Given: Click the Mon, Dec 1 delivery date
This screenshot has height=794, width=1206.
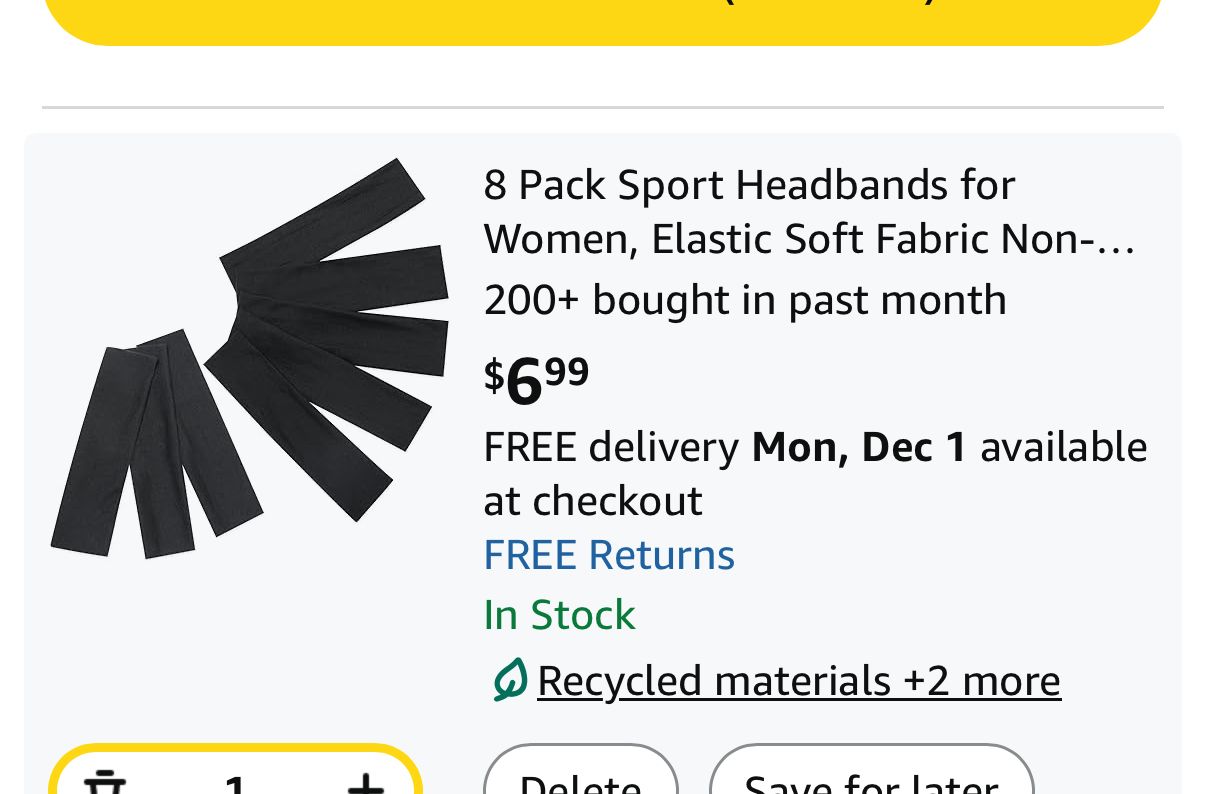Looking at the screenshot, I should coord(859,447).
